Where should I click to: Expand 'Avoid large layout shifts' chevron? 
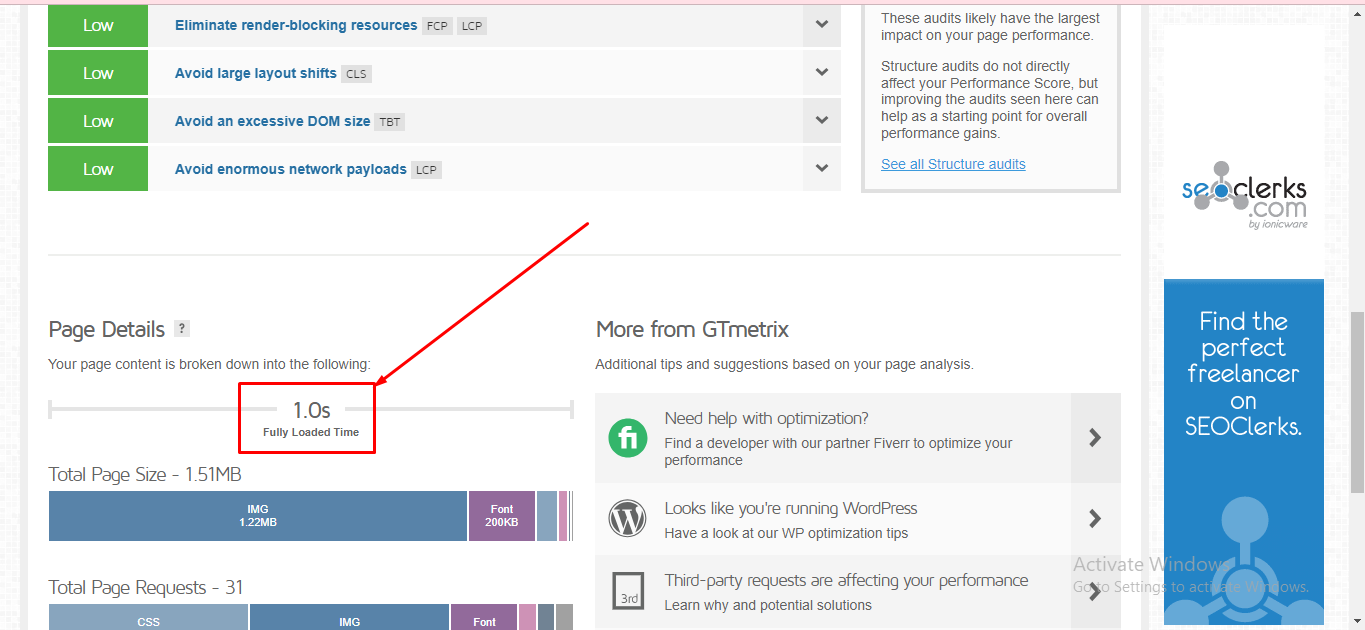821,72
